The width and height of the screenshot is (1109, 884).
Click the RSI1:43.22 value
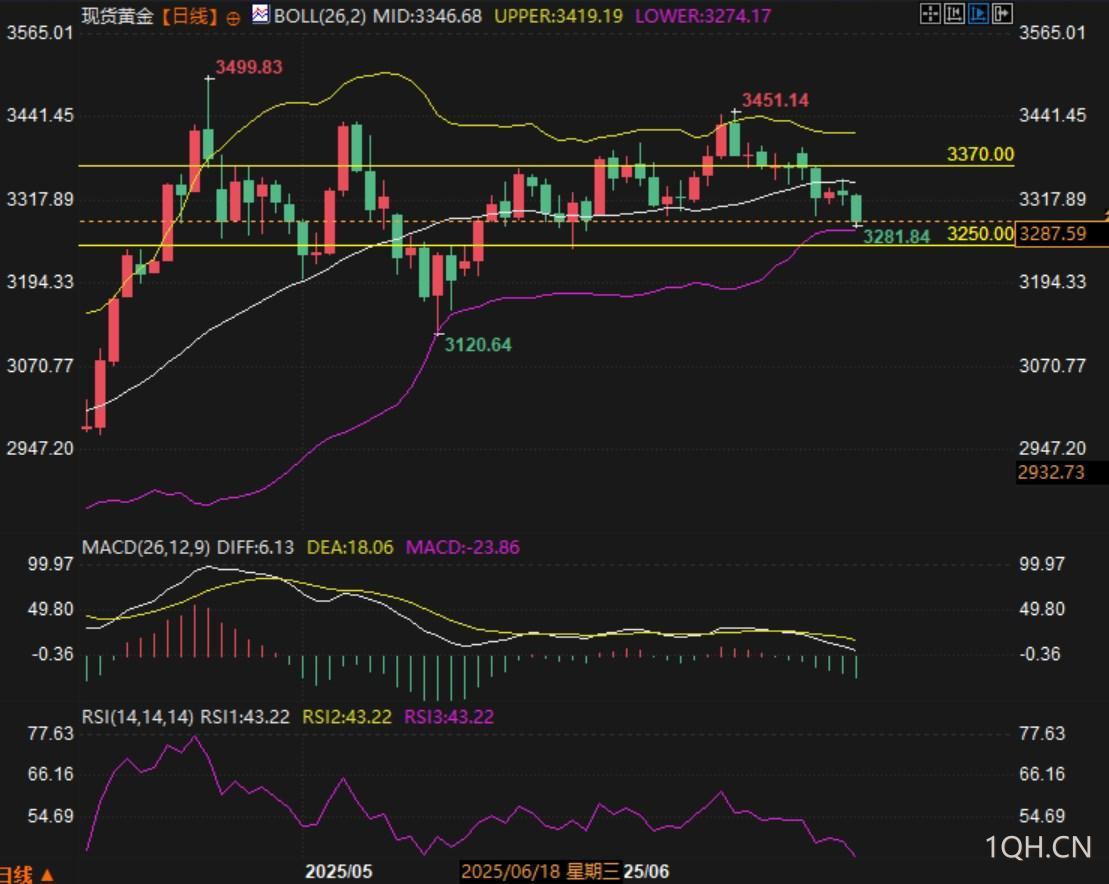pyautogui.click(x=245, y=716)
